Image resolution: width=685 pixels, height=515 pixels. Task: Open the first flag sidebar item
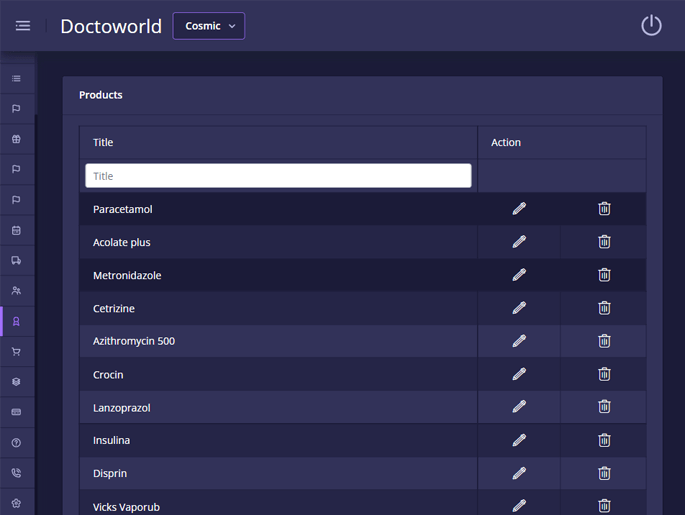tap(16, 109)
